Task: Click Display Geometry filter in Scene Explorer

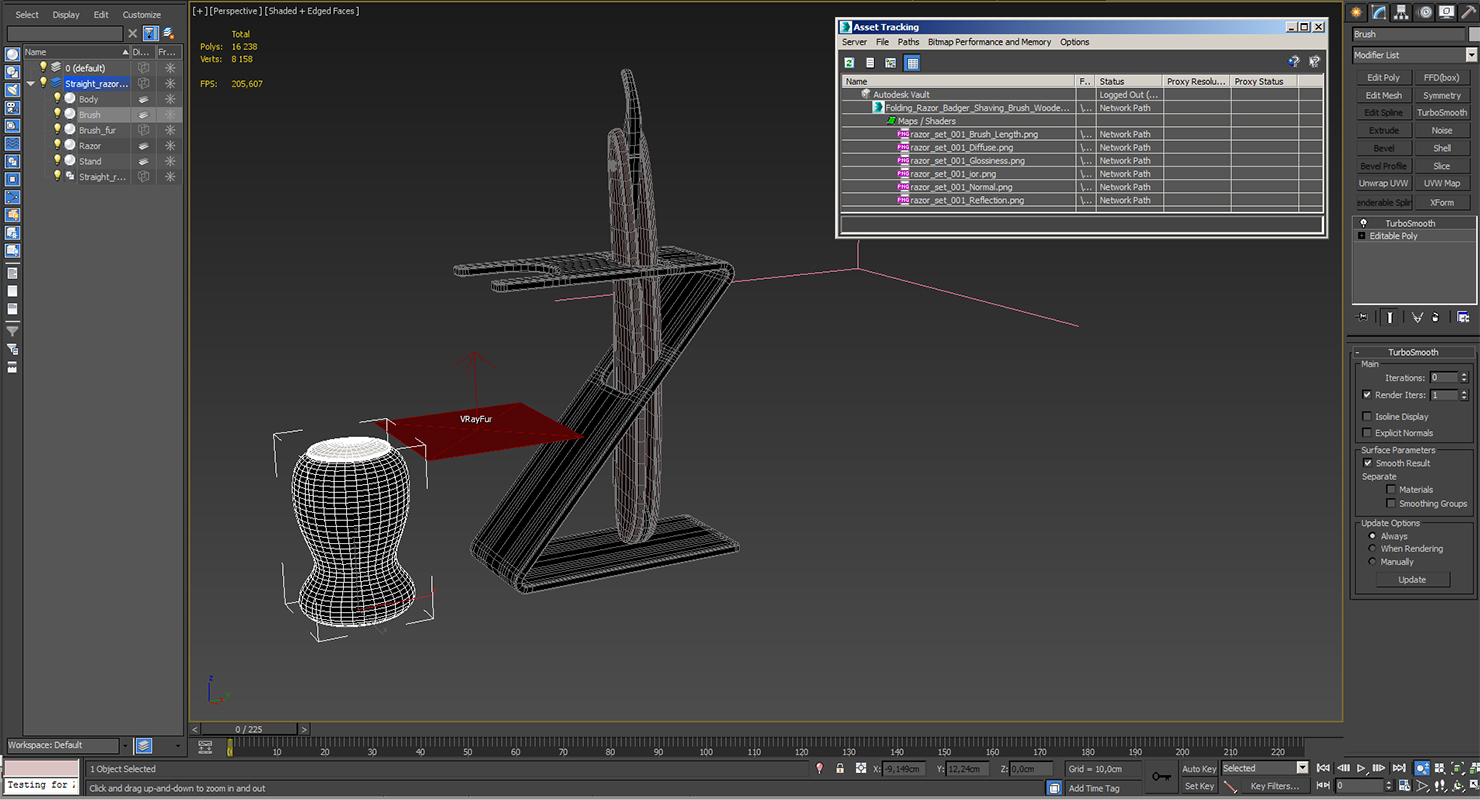Action: pyautogui.click(x=12, y=54)
